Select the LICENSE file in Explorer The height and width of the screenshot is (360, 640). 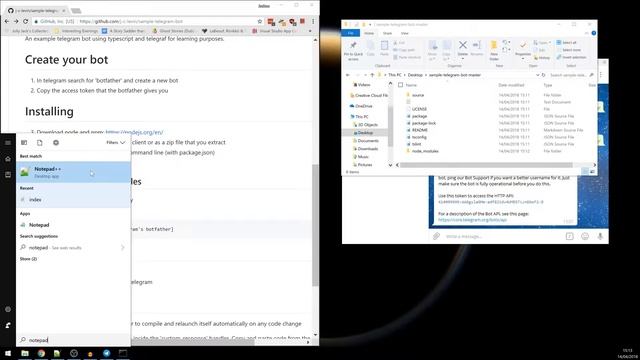419,109
